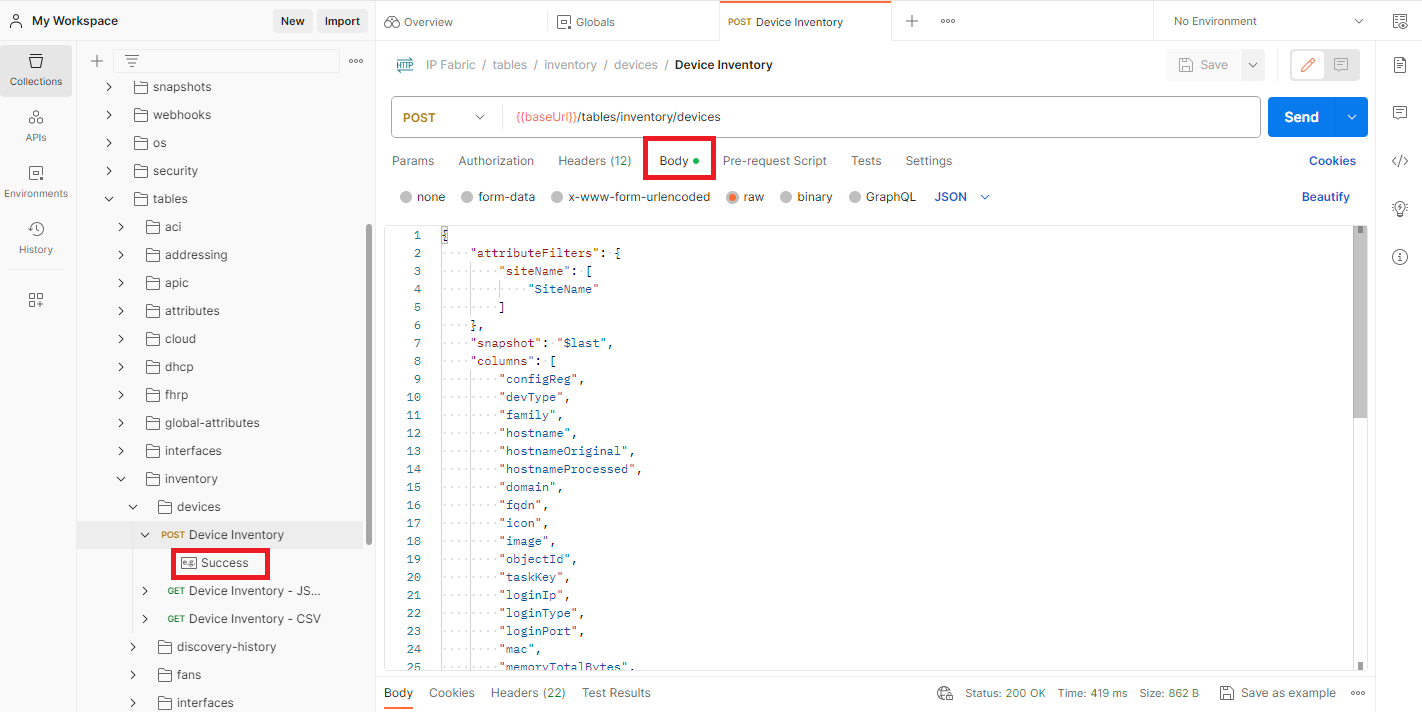
Task: Open the Collections sidebar panel
Action: tap(36, 70)
